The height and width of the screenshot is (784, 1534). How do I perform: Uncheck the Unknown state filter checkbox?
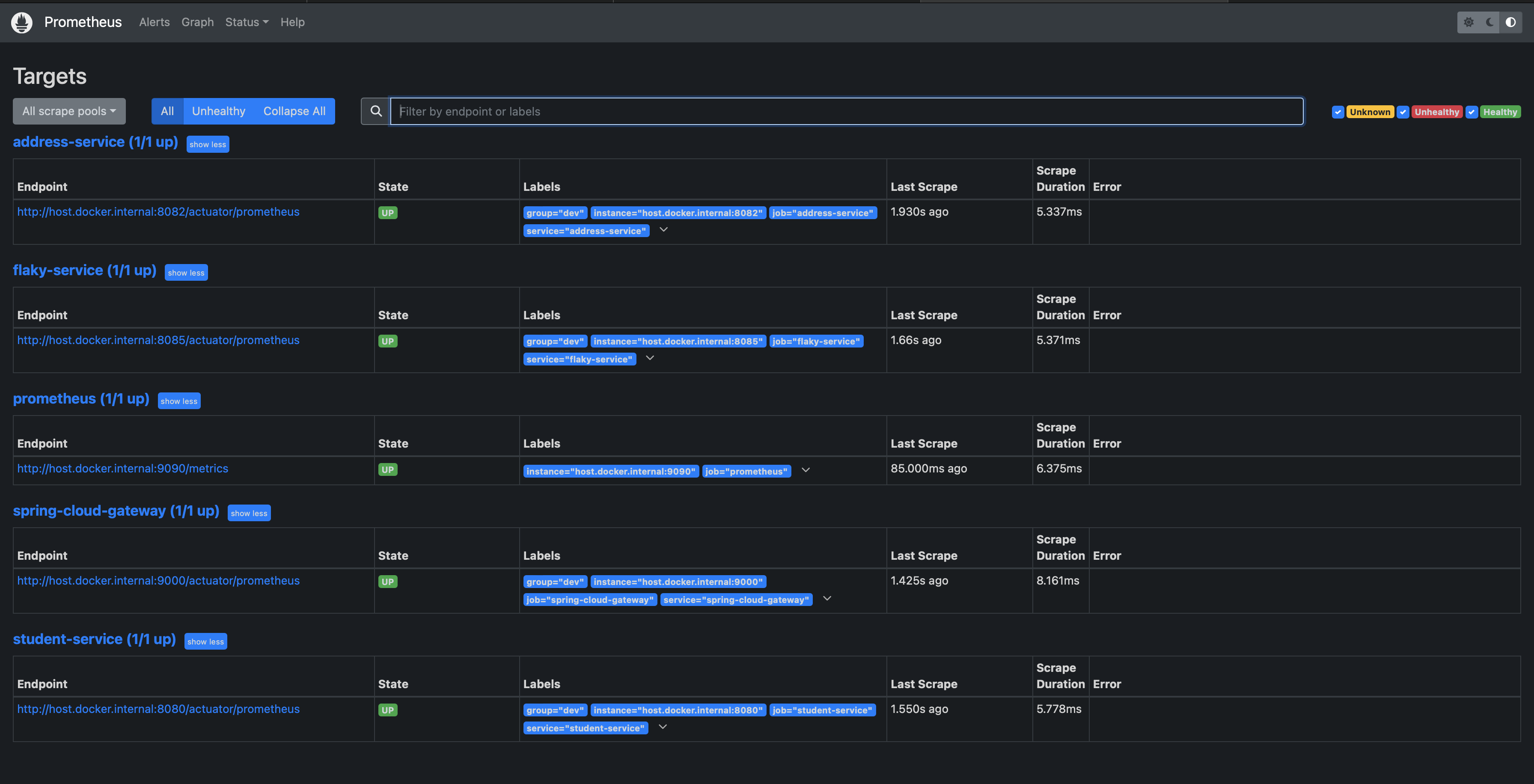(x=1338, y=112)
